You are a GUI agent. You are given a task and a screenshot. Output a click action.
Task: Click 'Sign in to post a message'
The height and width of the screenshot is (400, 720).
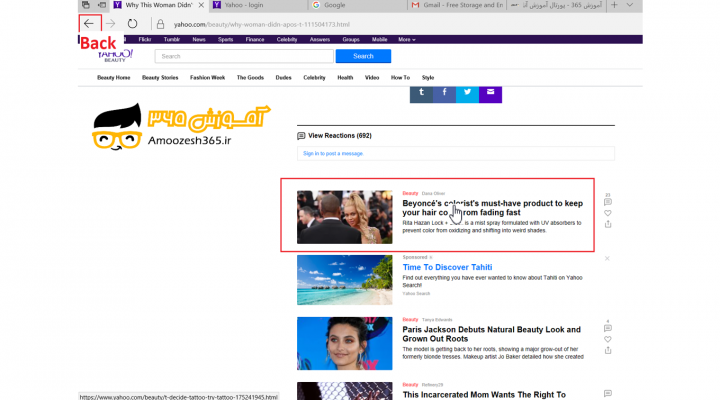(x=333, y=153)
